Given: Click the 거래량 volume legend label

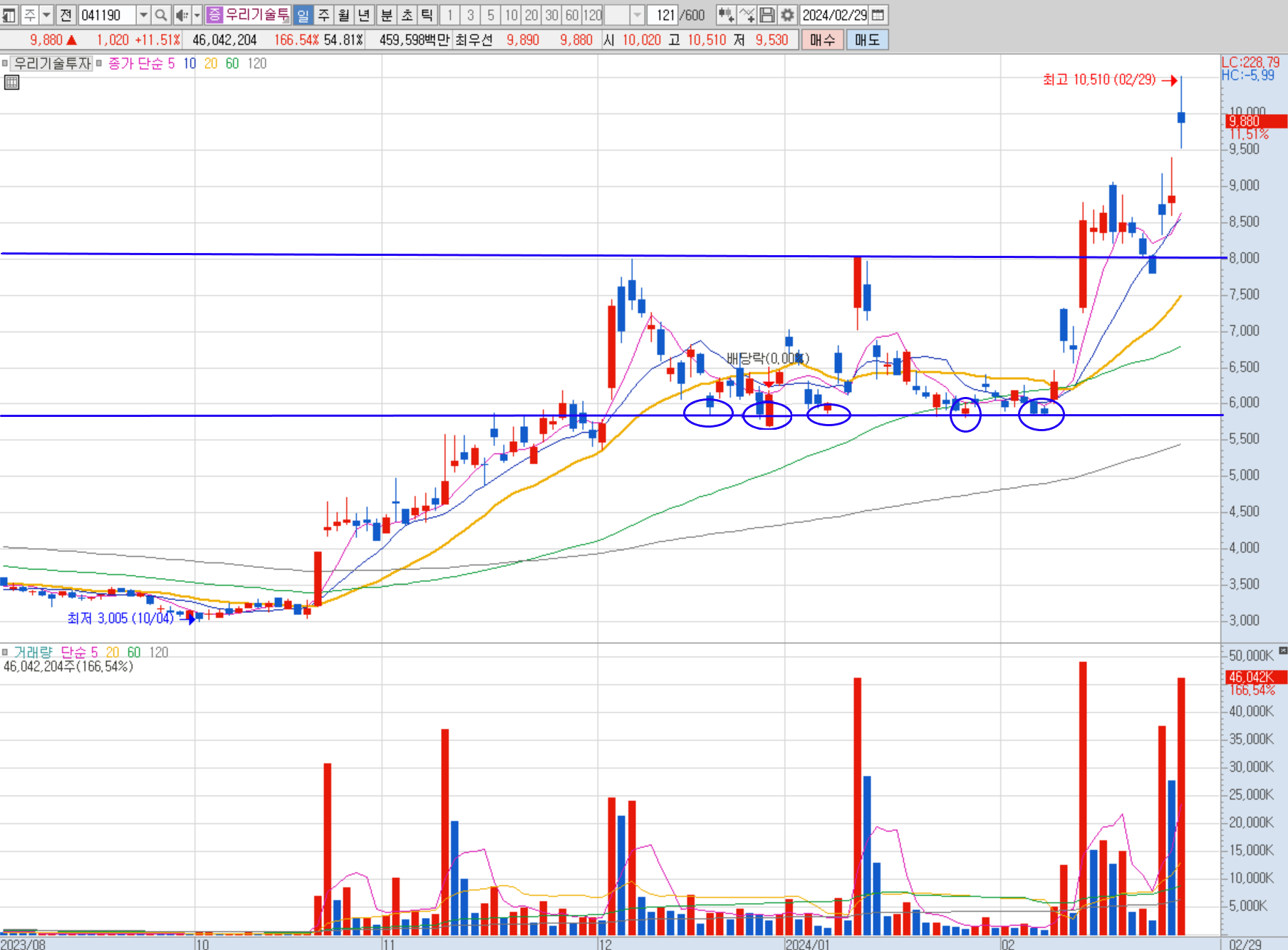Looking at the screenshot, I should (33, 652).
